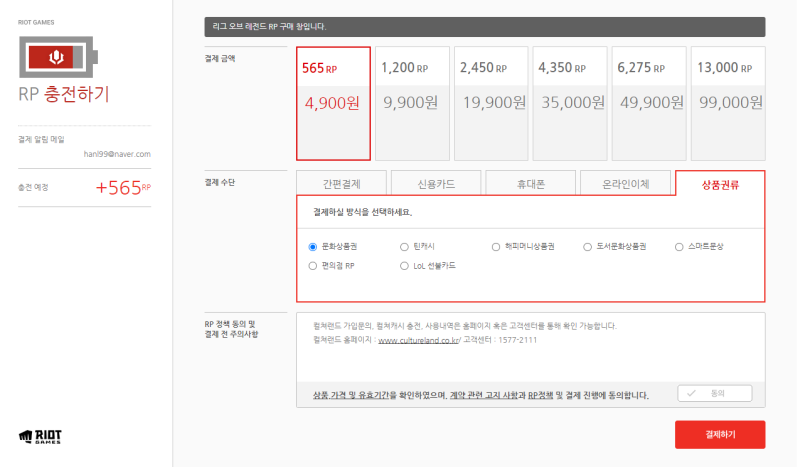Pick the 13,000 RP 99,000원 package

click(728, 104)
